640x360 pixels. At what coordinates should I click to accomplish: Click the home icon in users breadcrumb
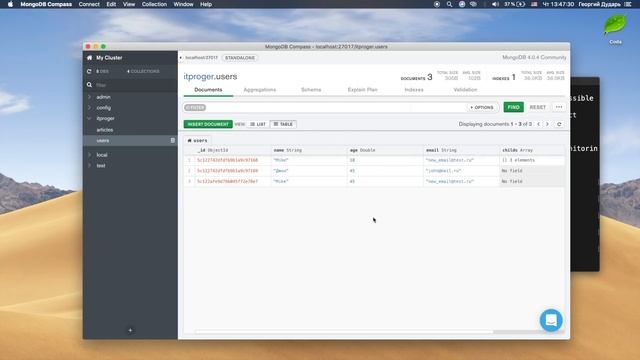click(x=189, y=140)
